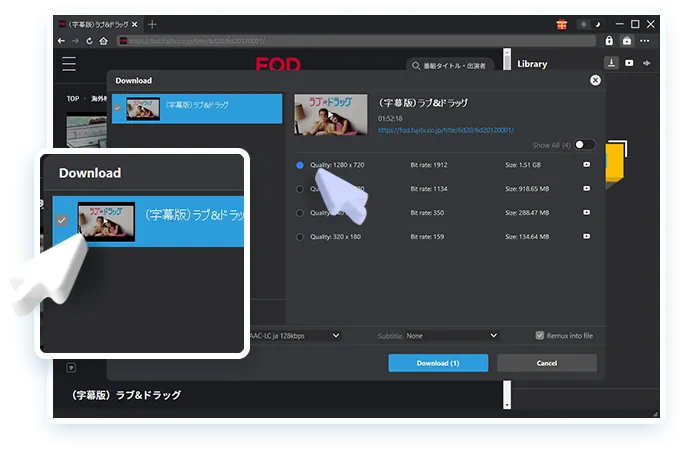
Task: Open a new tab with plus icon
Action: tap(152, 24)
